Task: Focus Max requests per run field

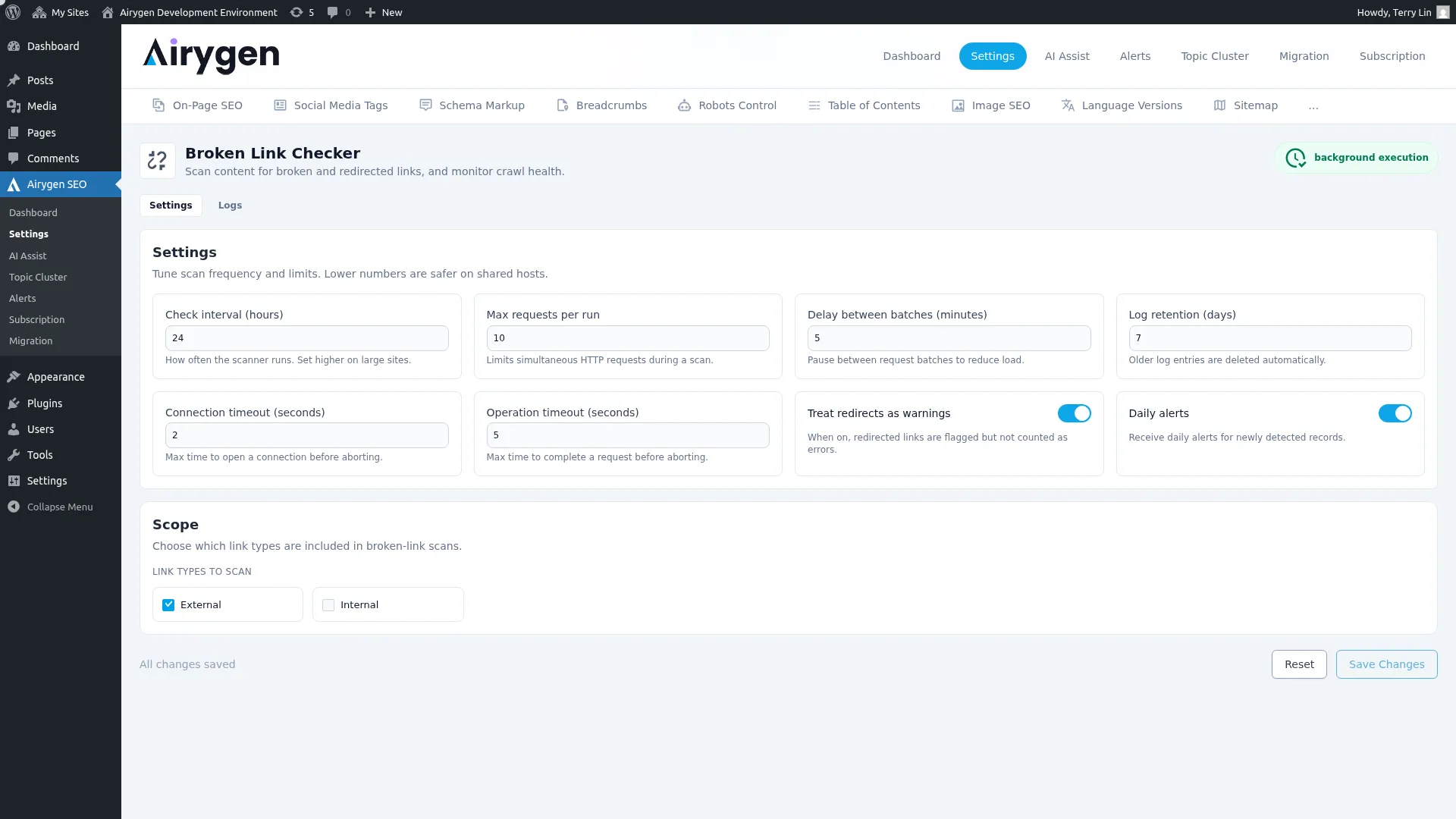Action: coord(627,338)
